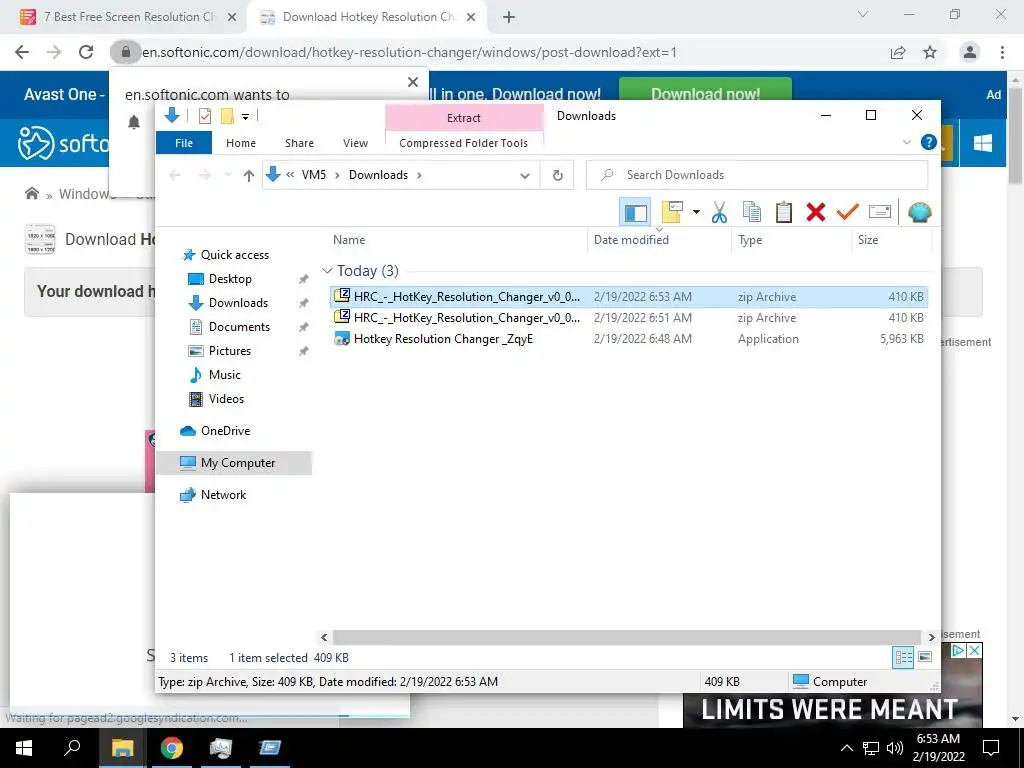1024x768 pixels.
Task: Sort by Name column header
Action: point(349,240)
